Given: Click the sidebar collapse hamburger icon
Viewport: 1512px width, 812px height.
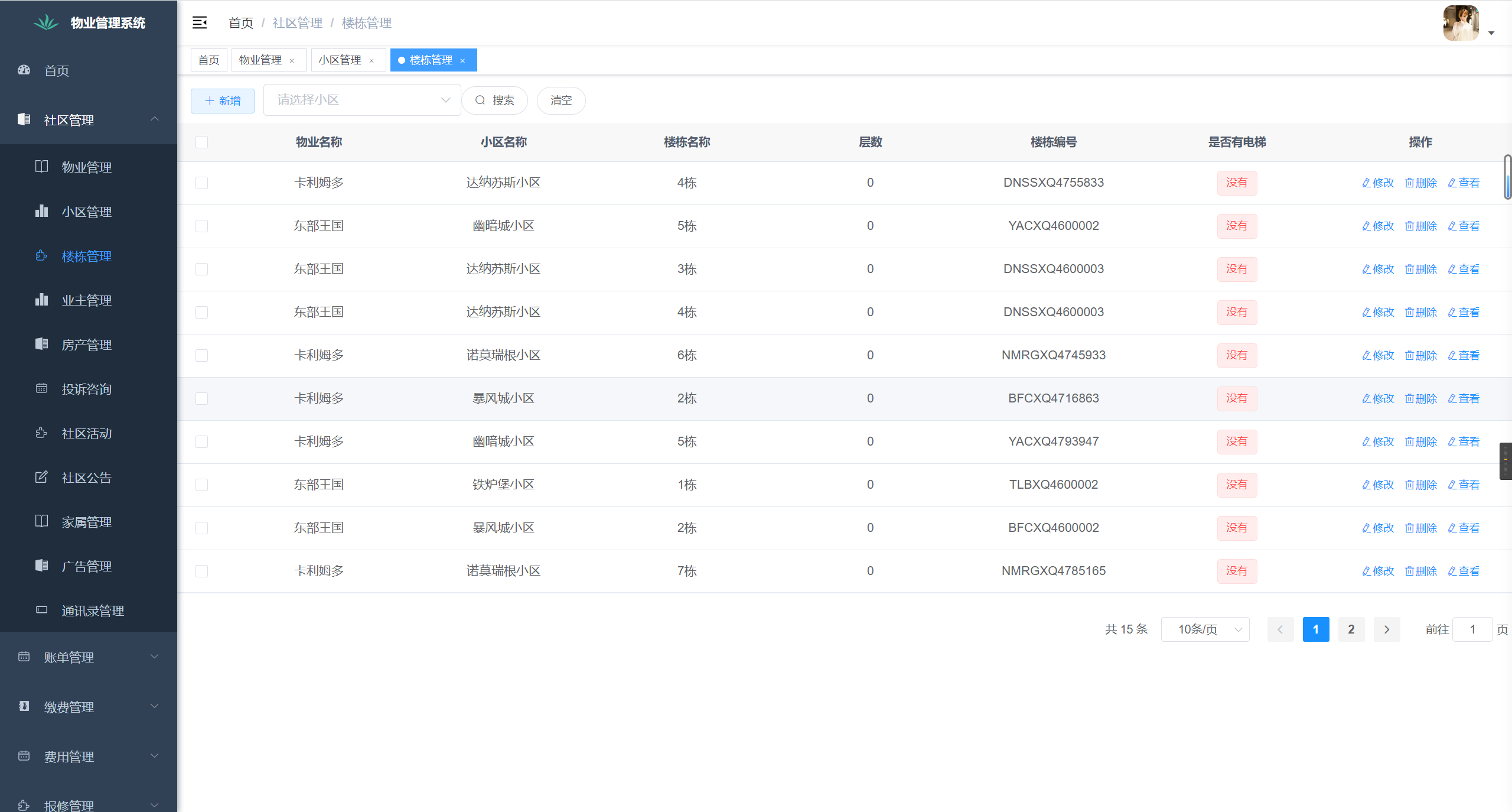Looking at the screenshot, I should [x=200, y=22].
